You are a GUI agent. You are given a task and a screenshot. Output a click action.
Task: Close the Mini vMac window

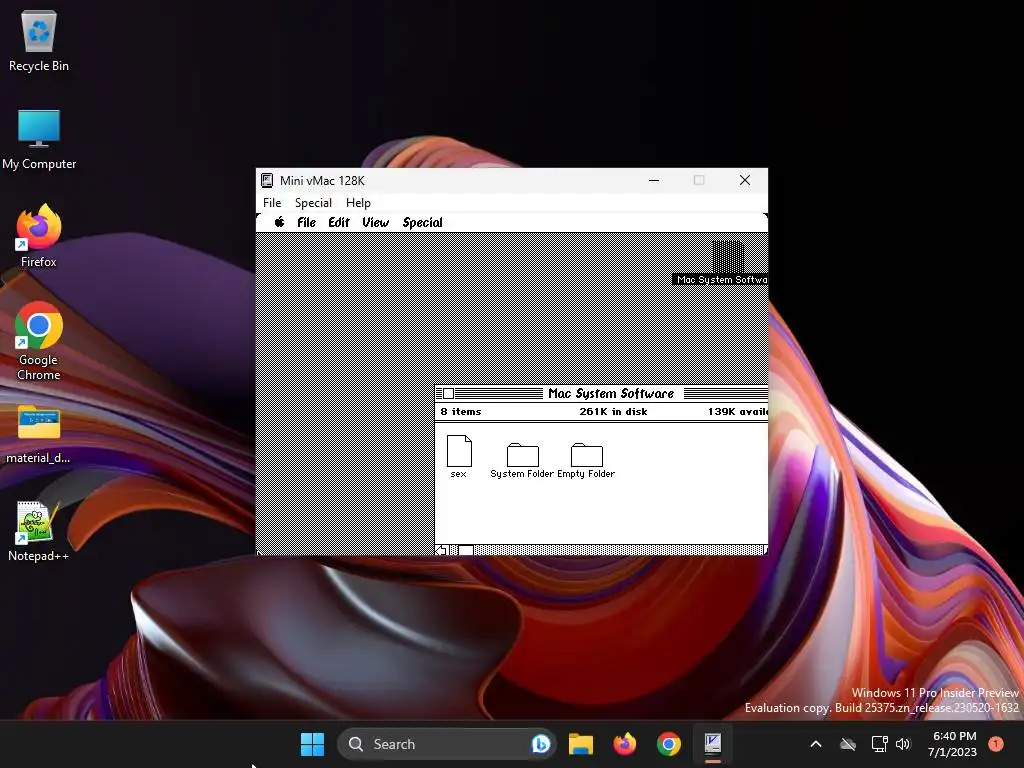point(744,180)
